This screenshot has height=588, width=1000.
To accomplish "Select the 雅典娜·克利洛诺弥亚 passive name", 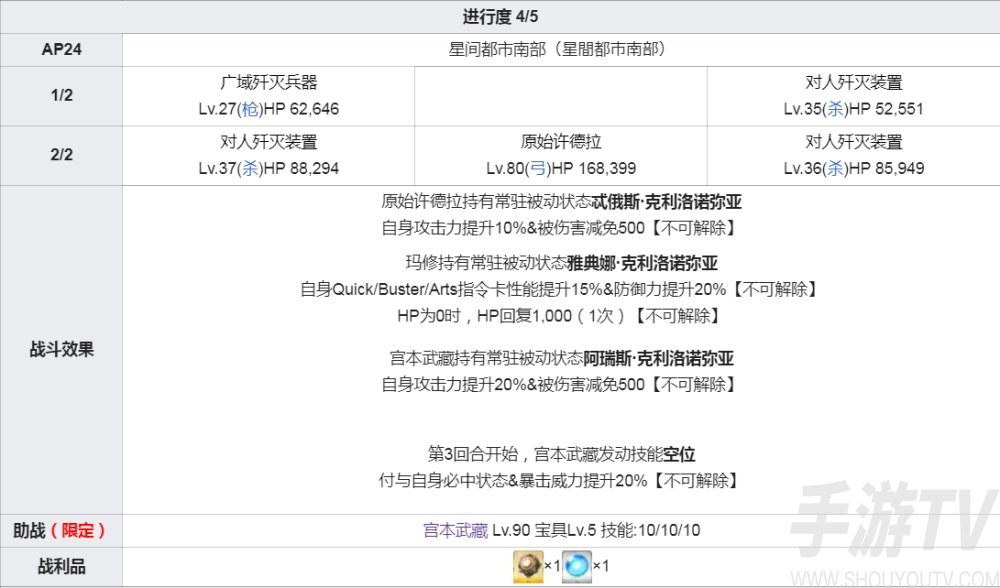I will point(642,263).
